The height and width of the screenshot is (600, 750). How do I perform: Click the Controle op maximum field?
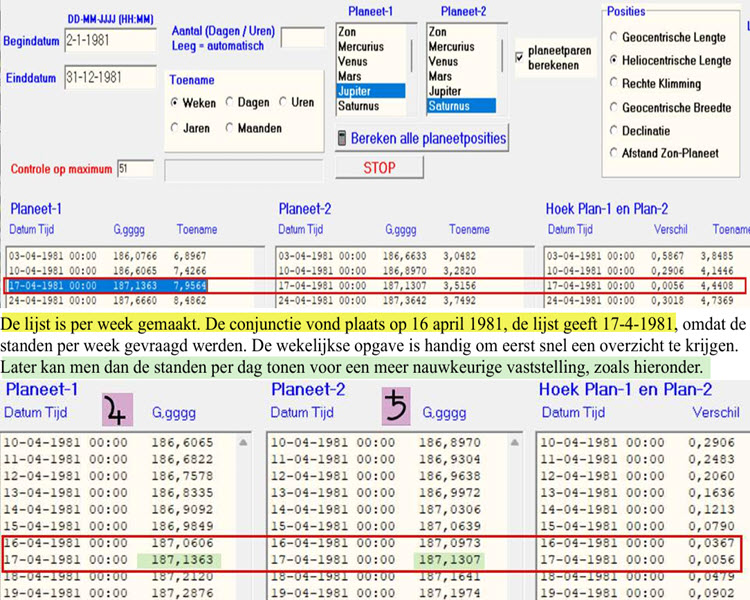136,168
